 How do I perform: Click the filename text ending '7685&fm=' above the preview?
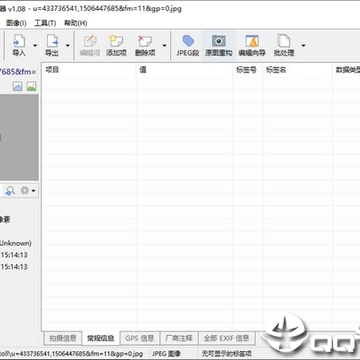[18, 71]
